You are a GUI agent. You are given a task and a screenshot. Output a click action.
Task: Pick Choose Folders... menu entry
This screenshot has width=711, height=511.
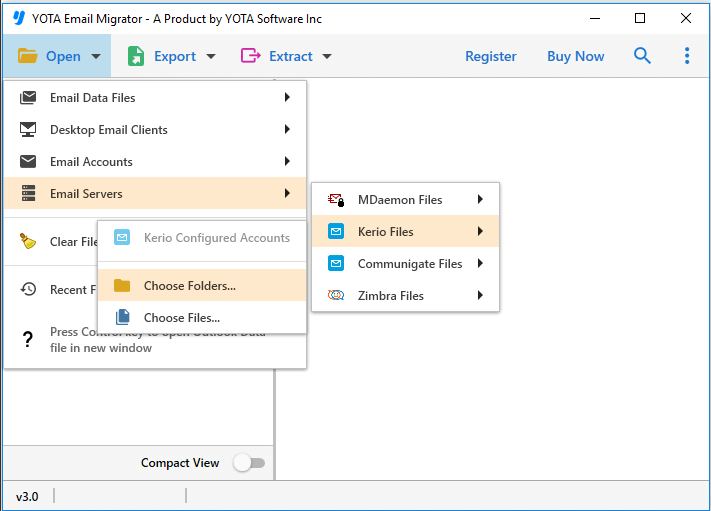click(202, 285)
